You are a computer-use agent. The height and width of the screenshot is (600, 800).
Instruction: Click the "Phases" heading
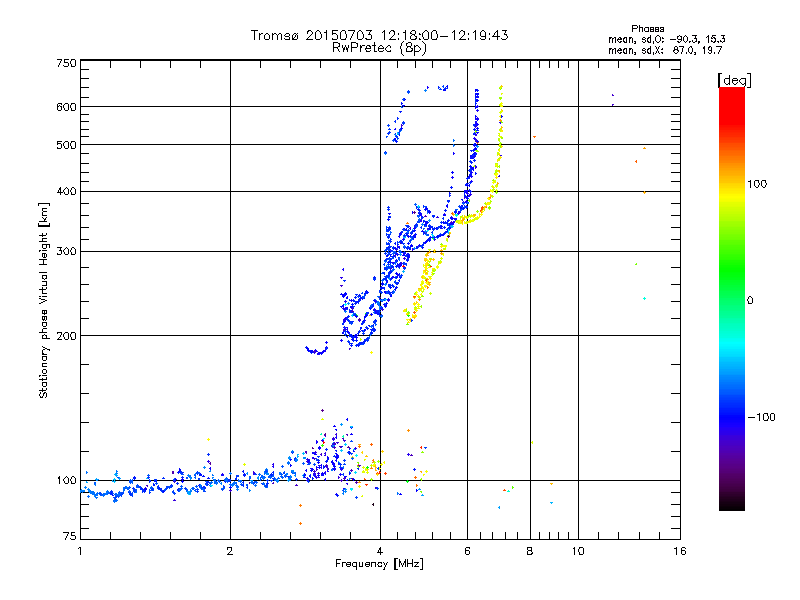point(647,29)
